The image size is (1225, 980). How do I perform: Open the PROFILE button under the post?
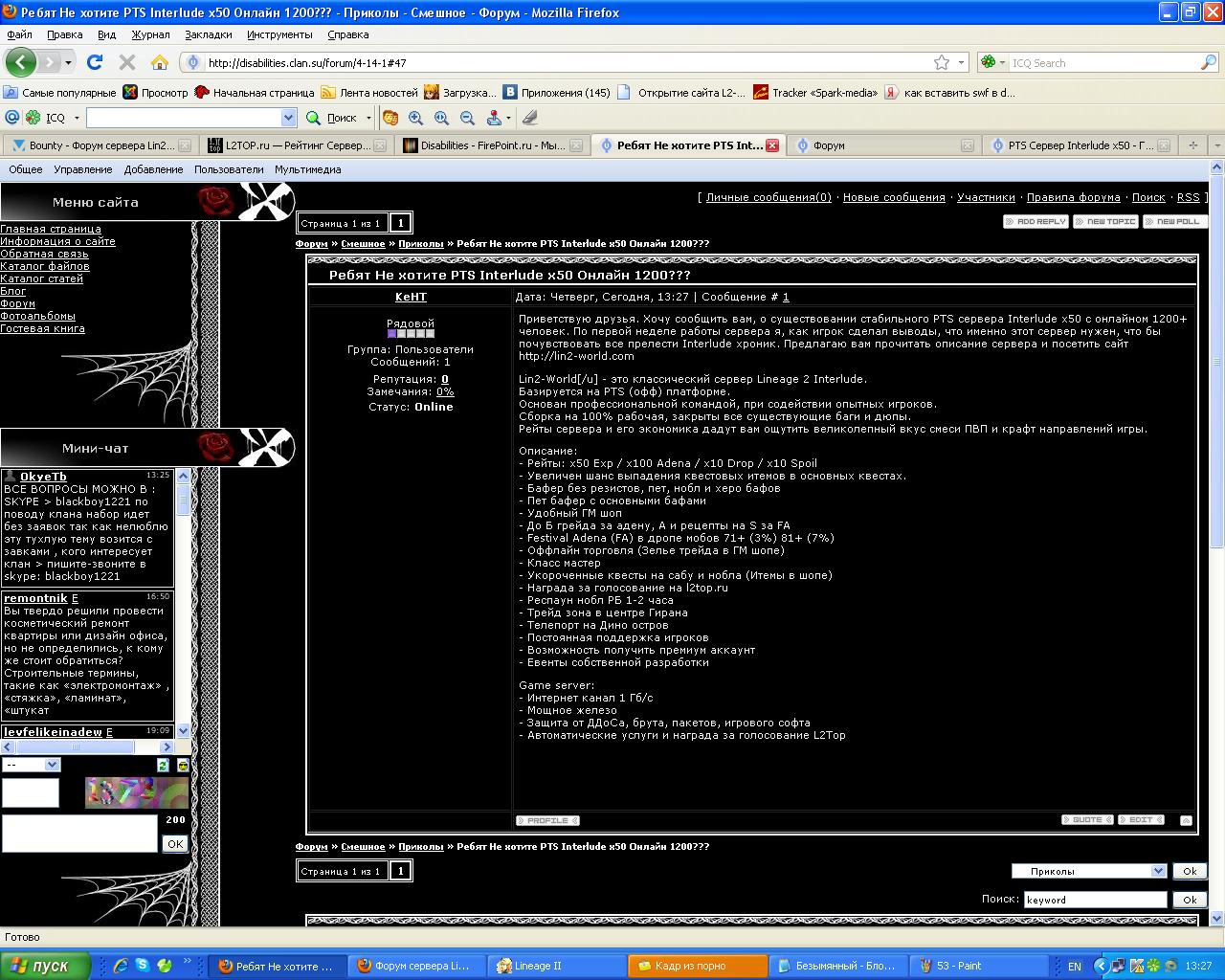tap(547, 820)
